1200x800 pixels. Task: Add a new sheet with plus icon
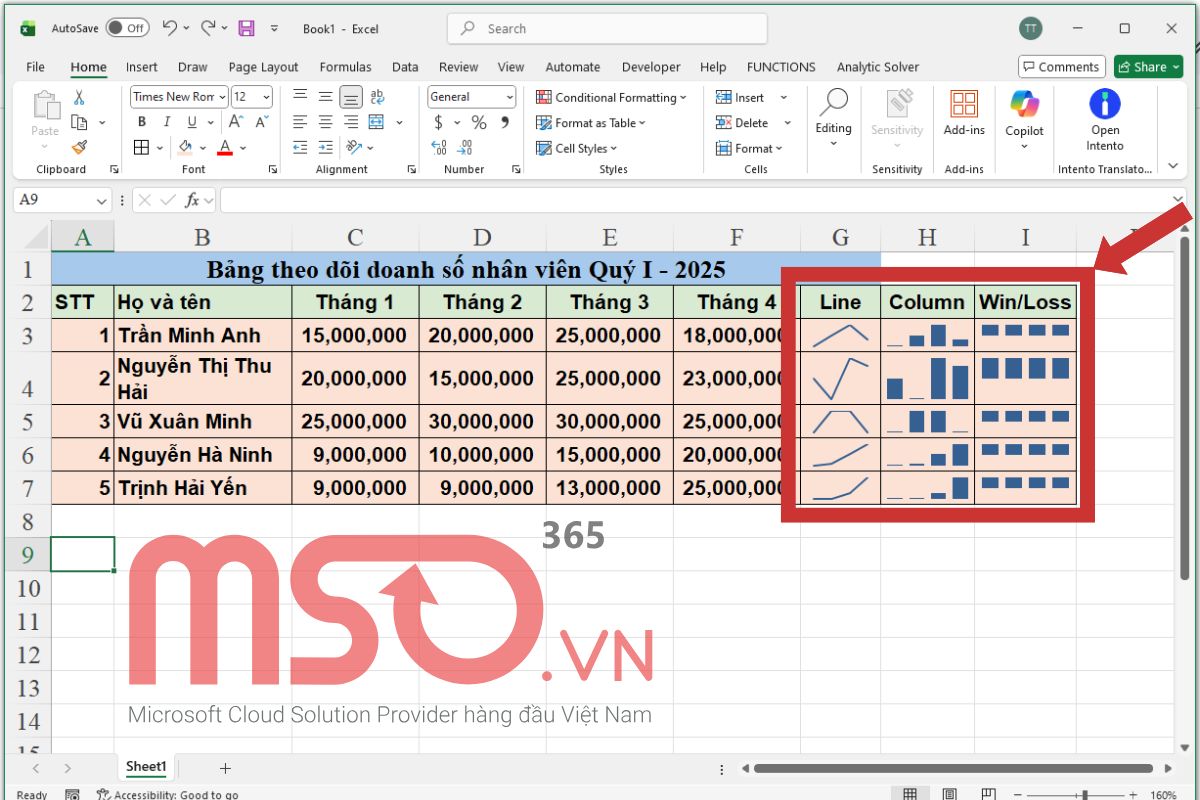pos(225,768)
